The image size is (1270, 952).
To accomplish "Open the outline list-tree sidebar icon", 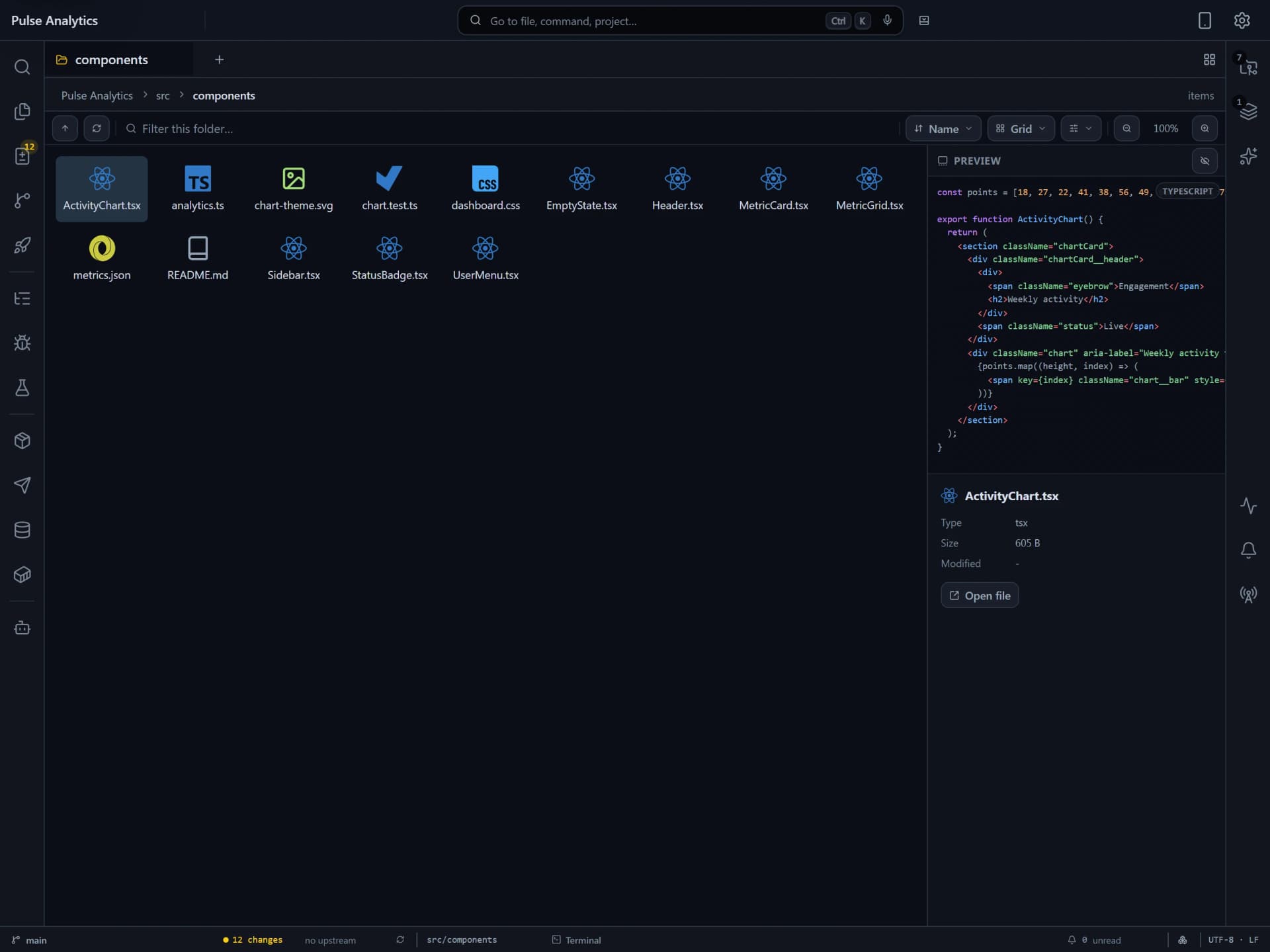I will pos(22,298).
